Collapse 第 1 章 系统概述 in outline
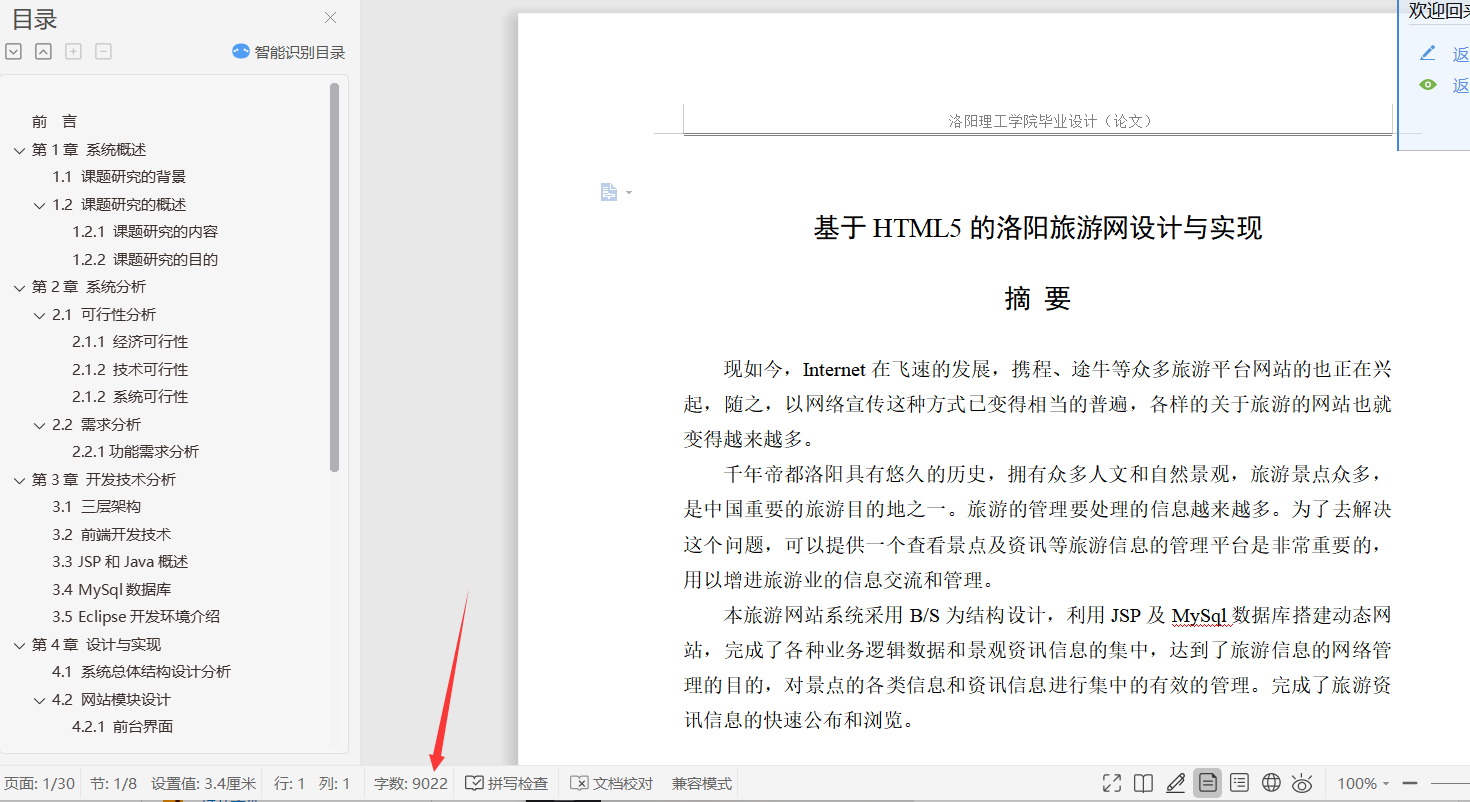This screenshot has height=802, width=1470. tap(18, 150)
